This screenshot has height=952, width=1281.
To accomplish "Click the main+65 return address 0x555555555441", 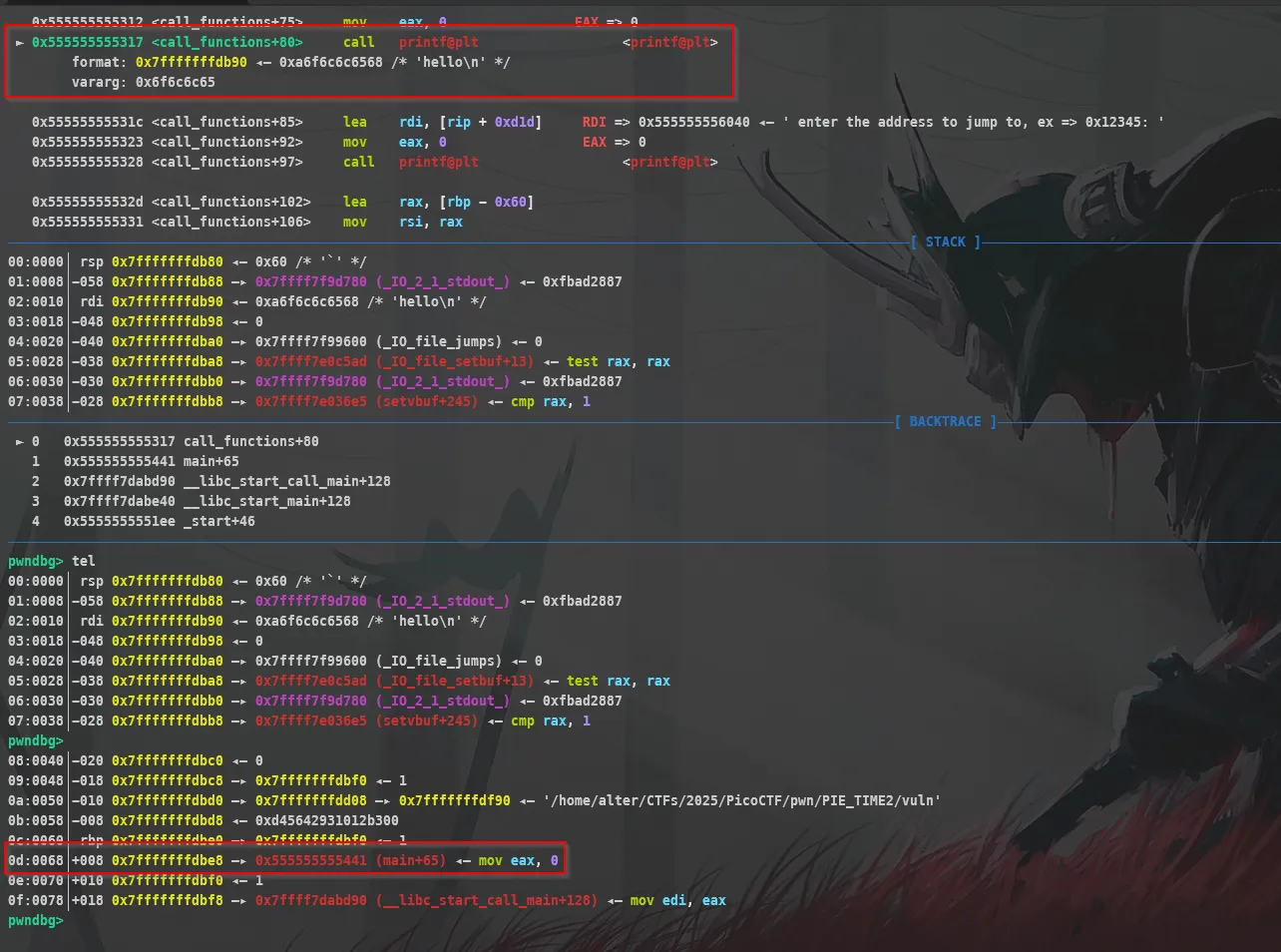I will [x=311, y=860].
